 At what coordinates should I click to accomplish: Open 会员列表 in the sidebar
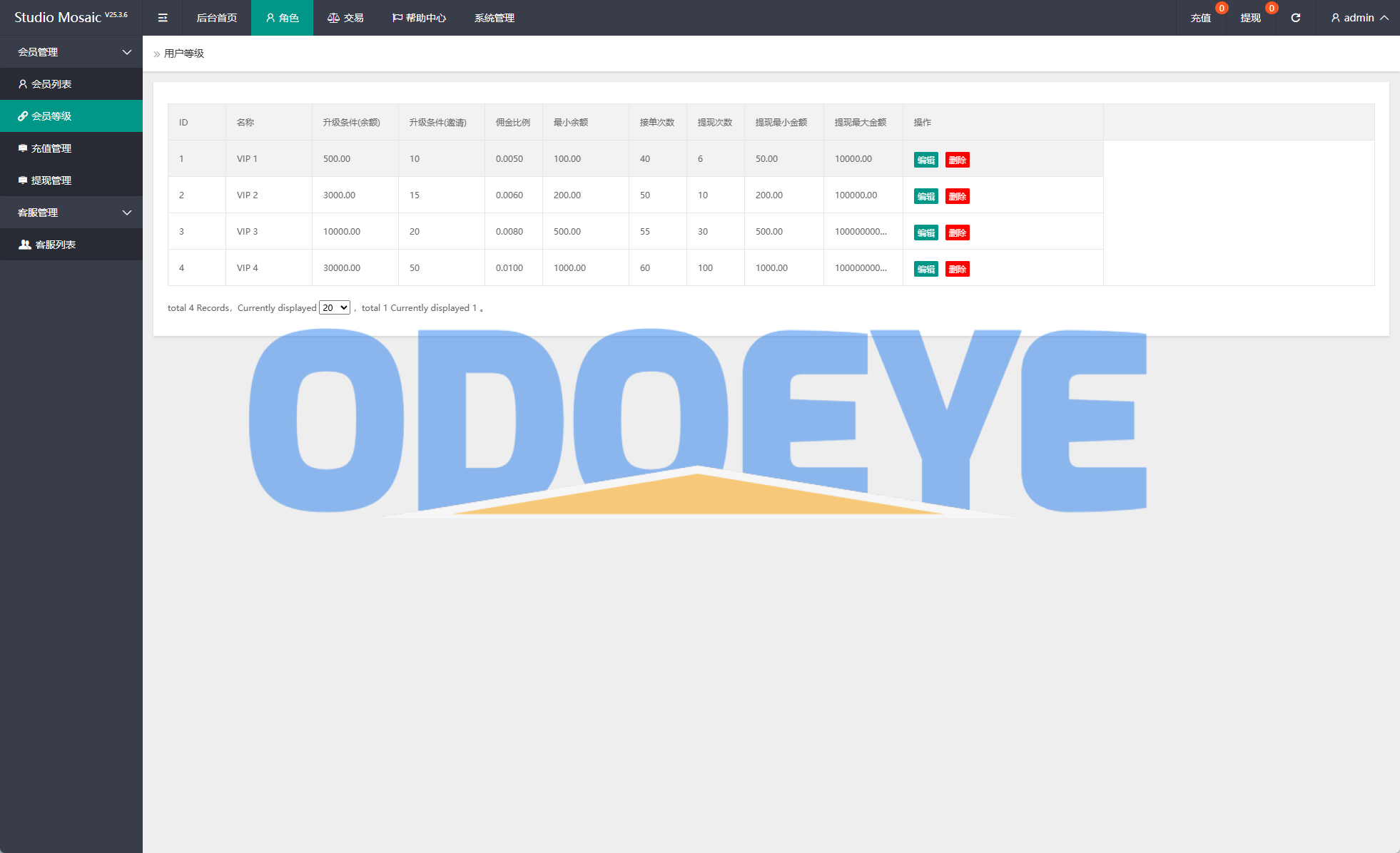pos(51,84)
